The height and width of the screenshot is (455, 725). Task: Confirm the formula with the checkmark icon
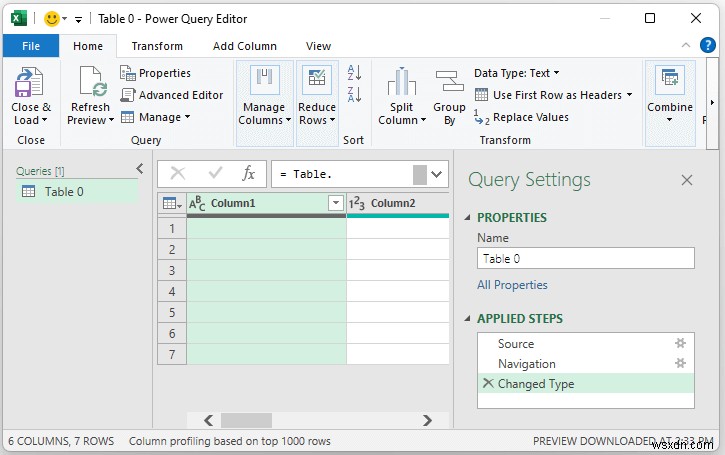(x=215, y=173)
